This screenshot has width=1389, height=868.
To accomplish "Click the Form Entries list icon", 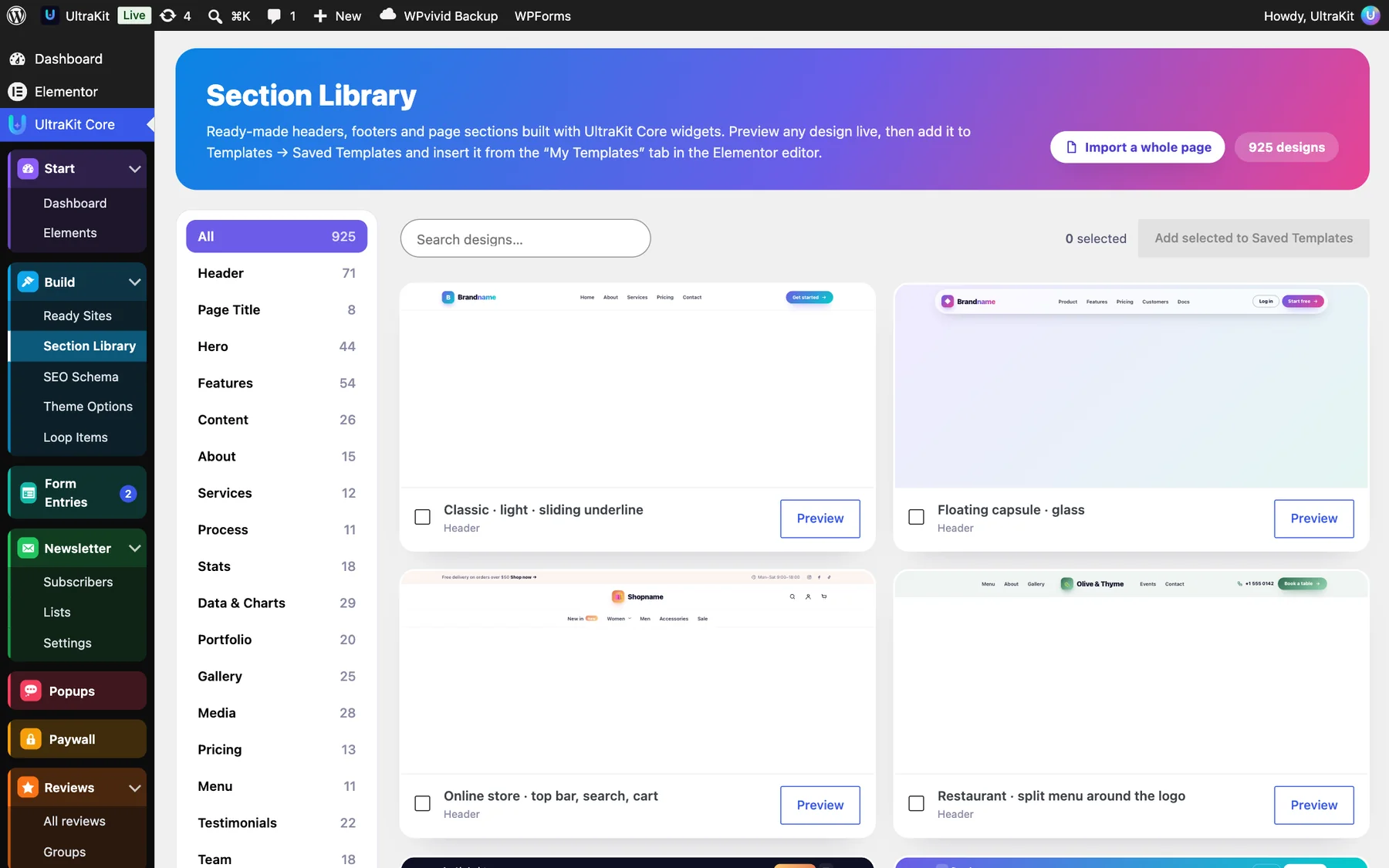I will point(29,493).
